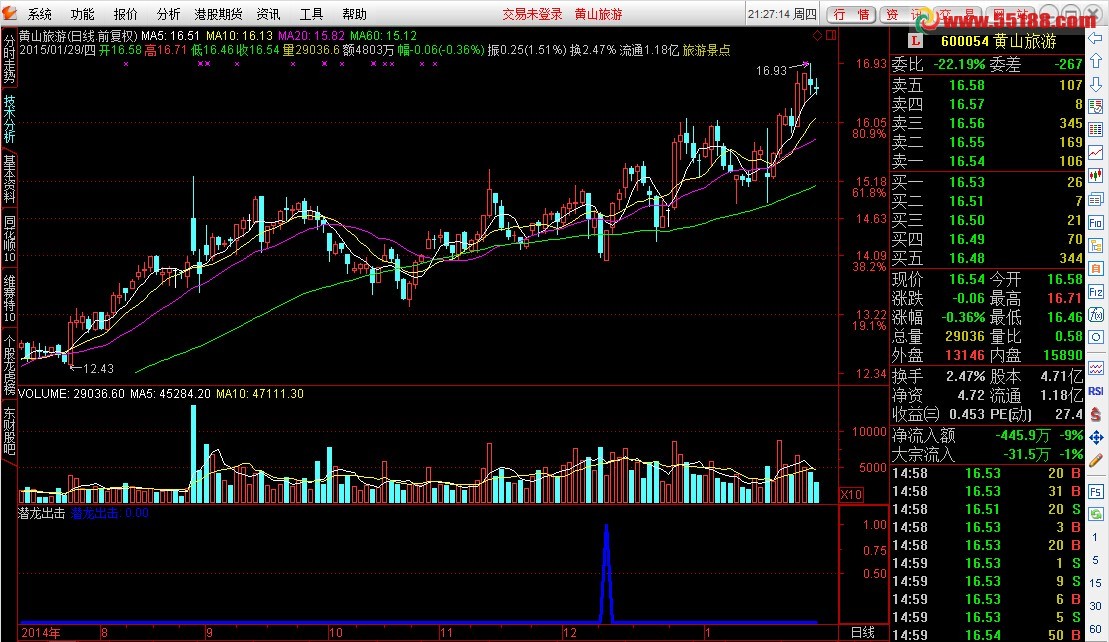Viewport: 1109px width, 642px height.
Task: Open the stacked windows icon in right toolbar
Action: pos(1096,199)
